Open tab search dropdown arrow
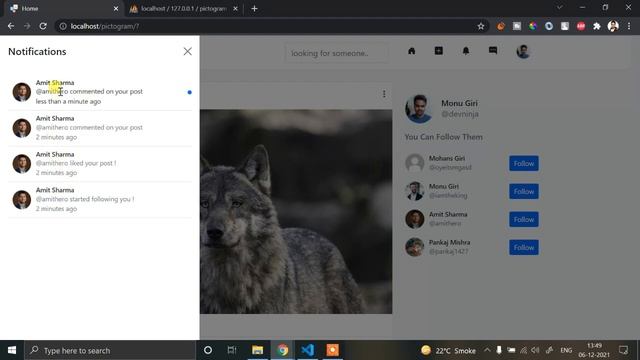The image size is (640, 360). point(560,7)
